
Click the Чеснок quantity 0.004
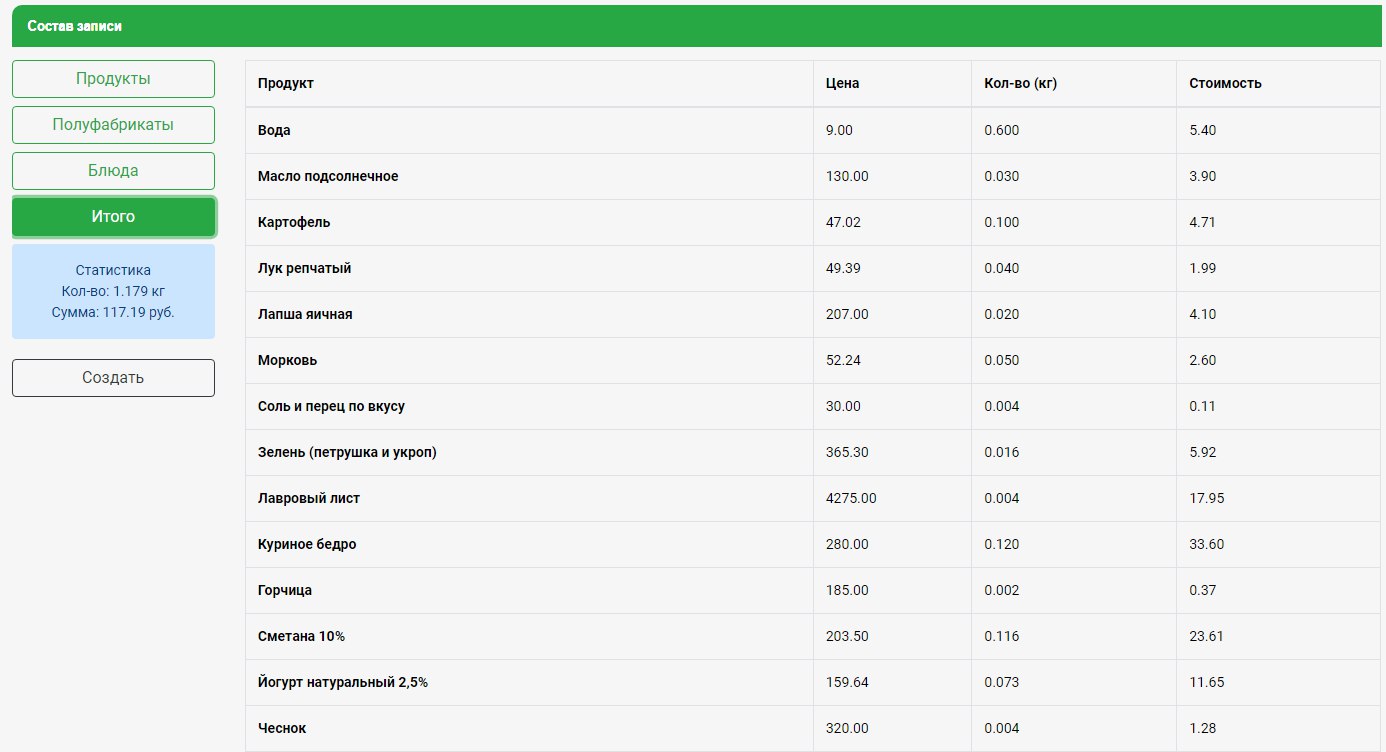(x=1001, y=729)
